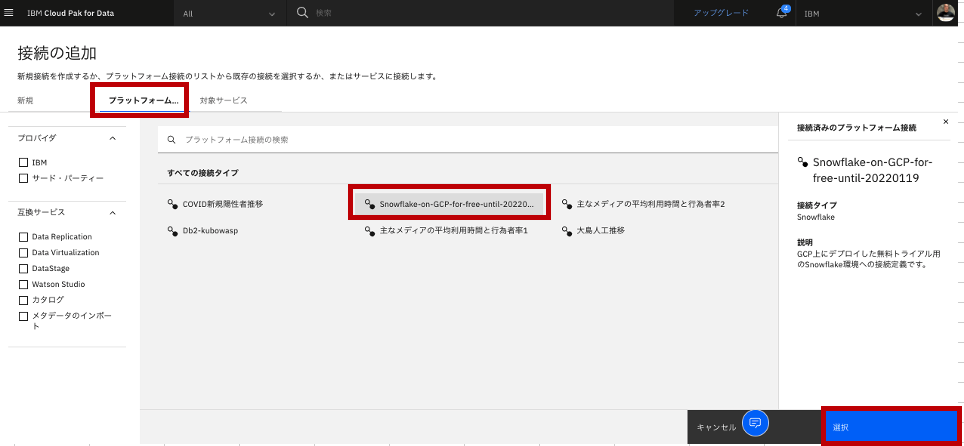Check the メタデータのインポート checkbox
The width and height of the screenshot is (964, 446).
[x=23, y=316]
